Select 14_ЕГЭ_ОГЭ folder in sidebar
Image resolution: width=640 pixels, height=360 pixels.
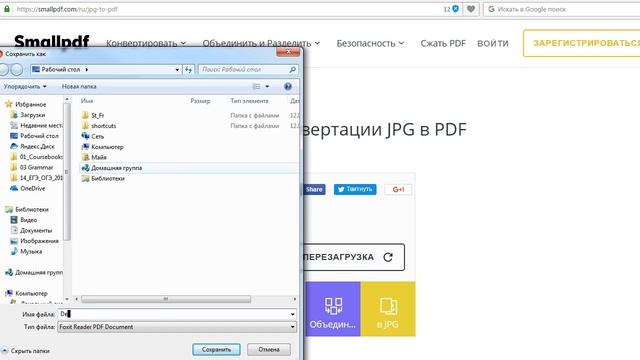tap(41, 178)
